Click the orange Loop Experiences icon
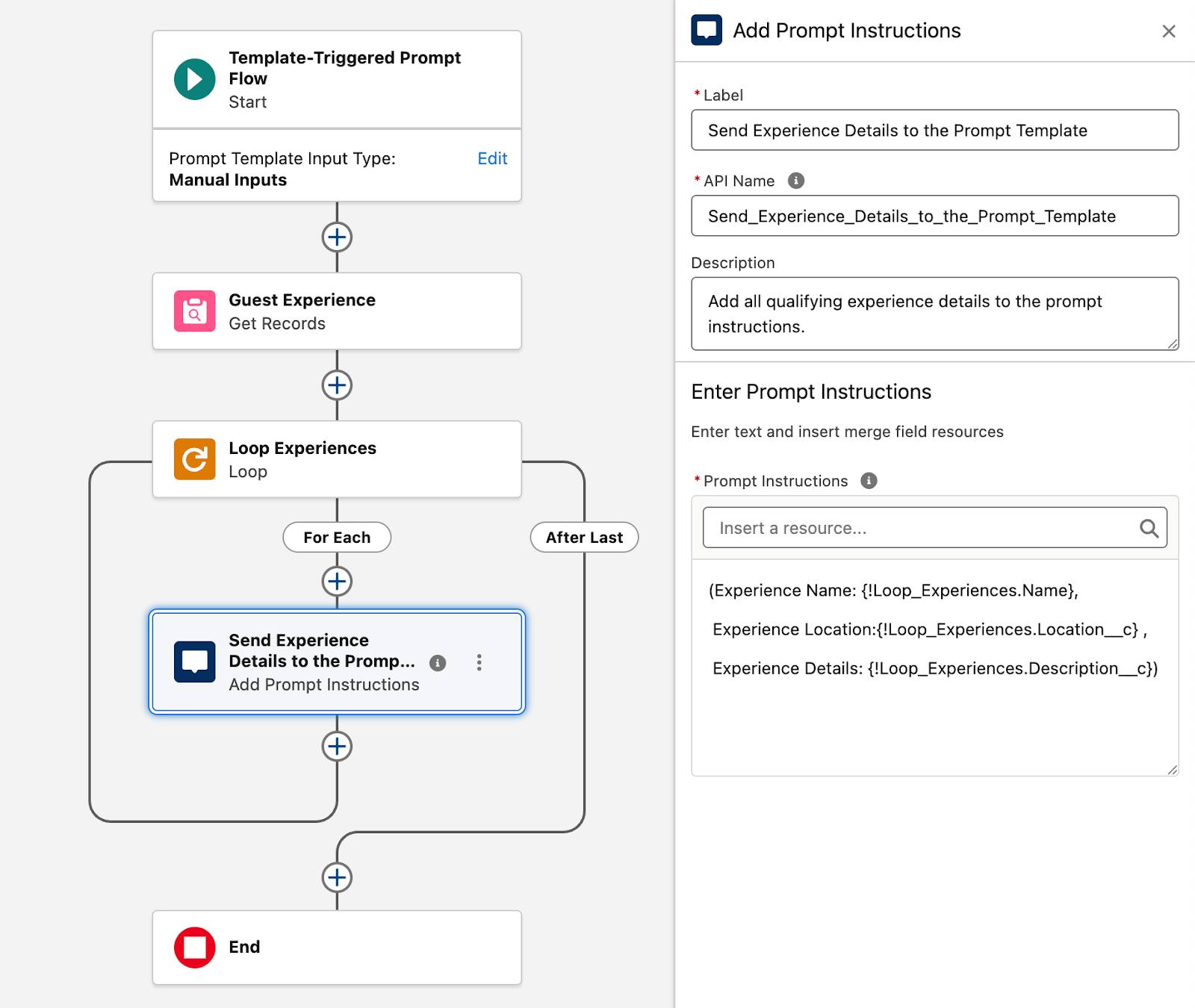 coord(194,458)
